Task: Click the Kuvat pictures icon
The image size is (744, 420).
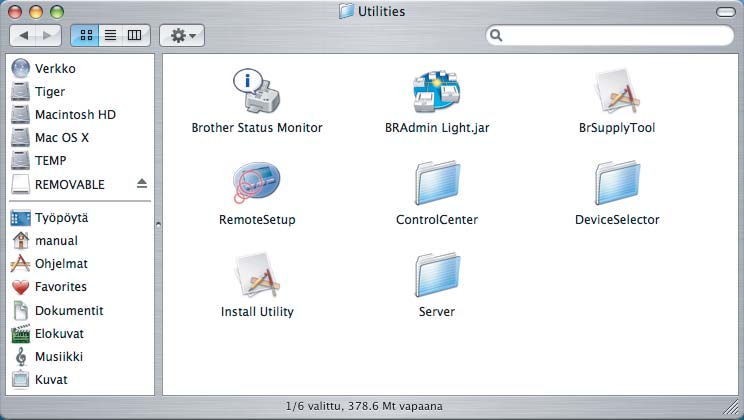Action: [x=20, y=380]
